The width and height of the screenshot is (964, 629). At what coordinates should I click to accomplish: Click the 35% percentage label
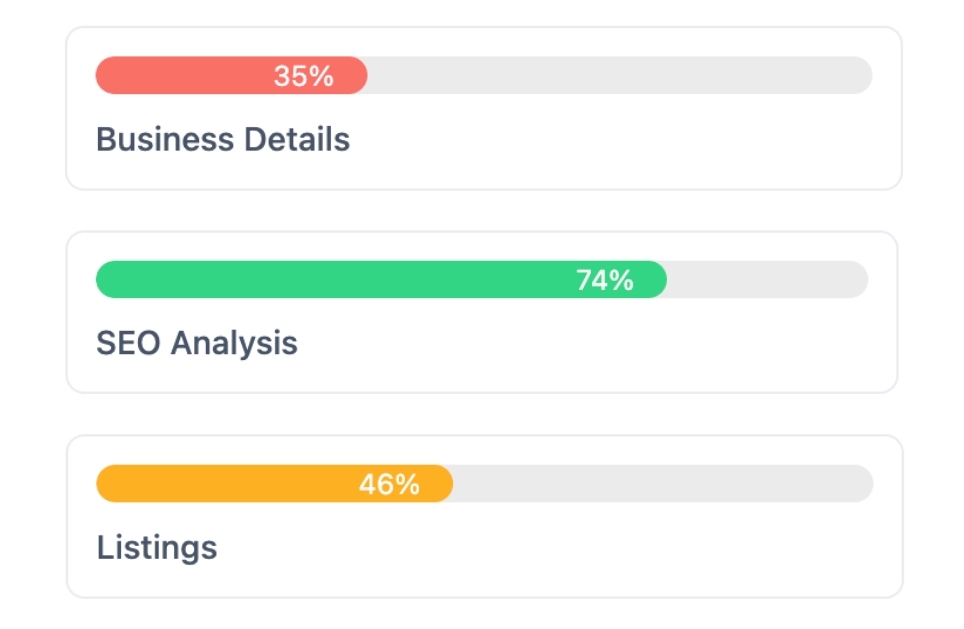coord(304,76)
